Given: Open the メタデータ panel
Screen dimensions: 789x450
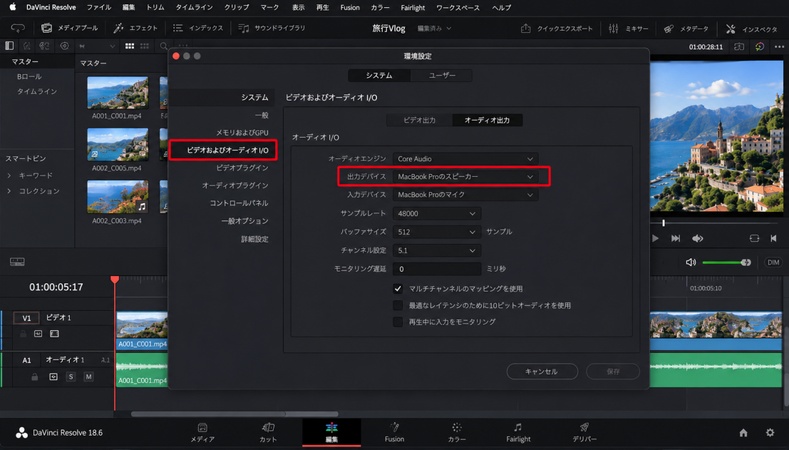Looking at the screenshot, I should [x=685, y=29].
